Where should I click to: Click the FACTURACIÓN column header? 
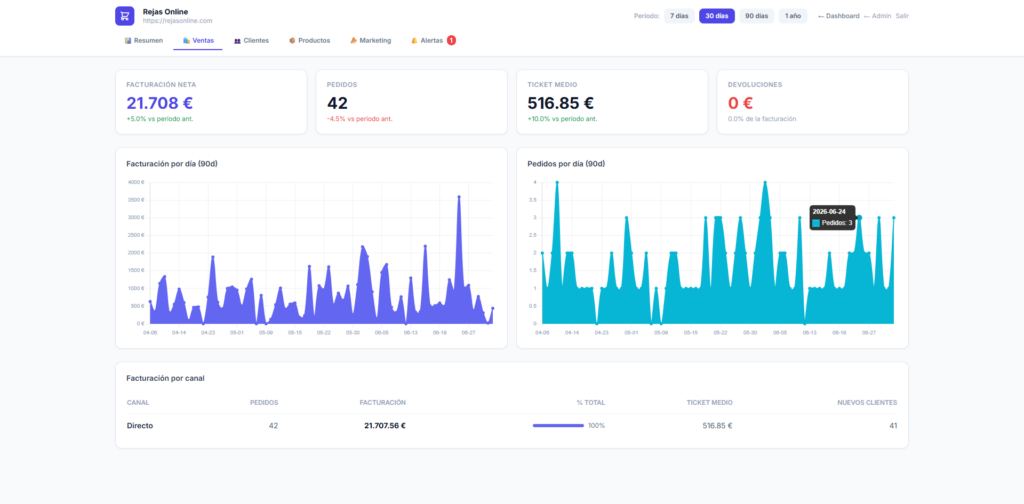tap(383, 403)
